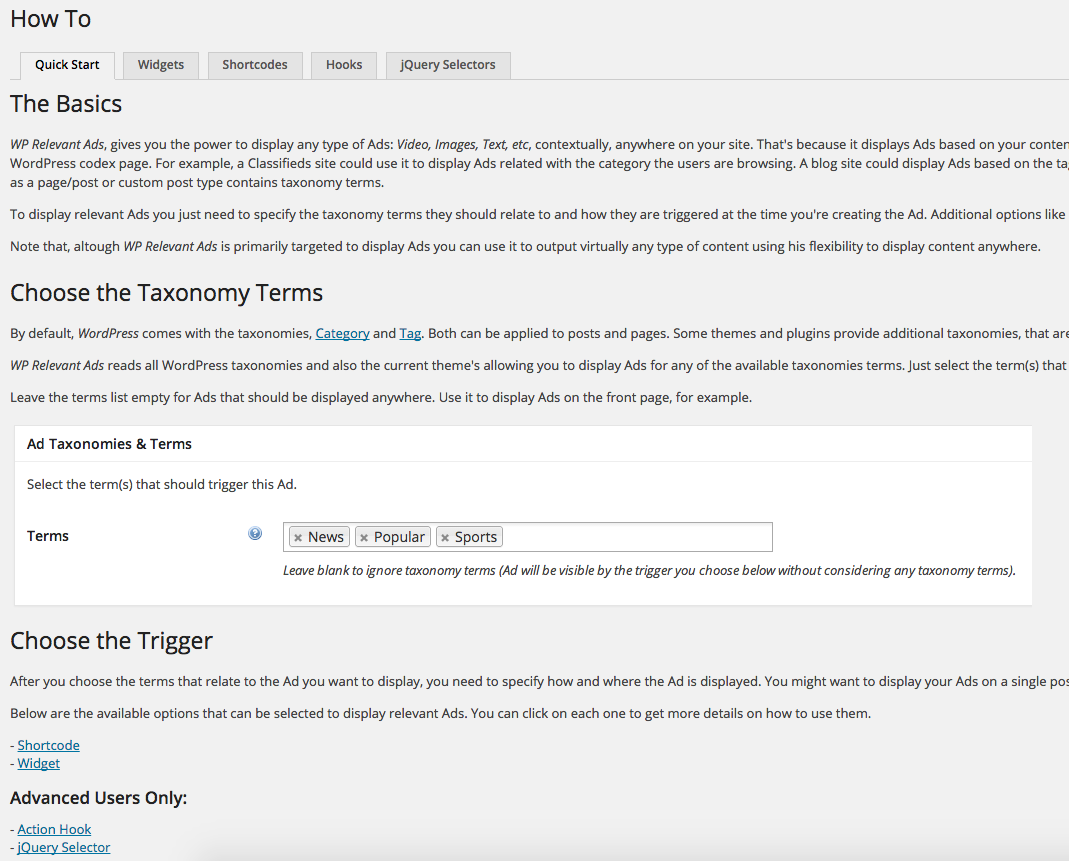1069x861 pixels.
Task: Click the Ad Taxonomies & Terms panel header
Action: (x=110, y=443)
